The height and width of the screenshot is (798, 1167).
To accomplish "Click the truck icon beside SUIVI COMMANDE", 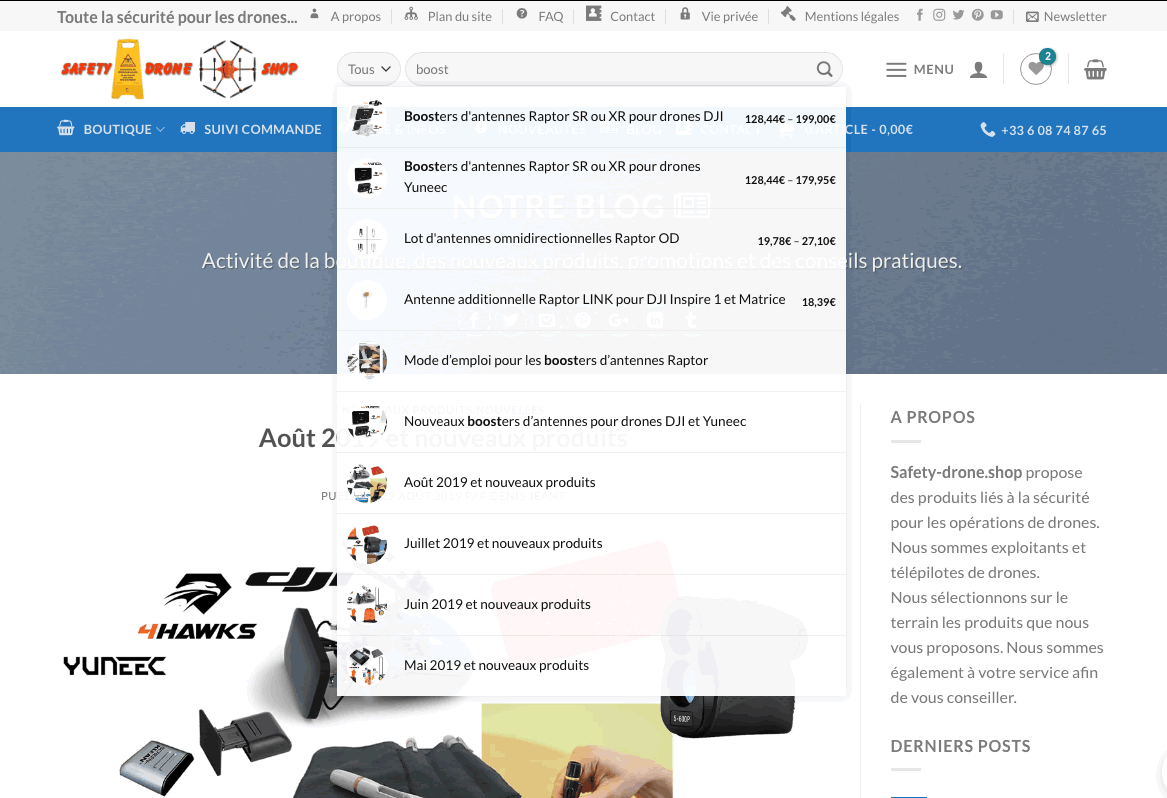I will [188, 128].
